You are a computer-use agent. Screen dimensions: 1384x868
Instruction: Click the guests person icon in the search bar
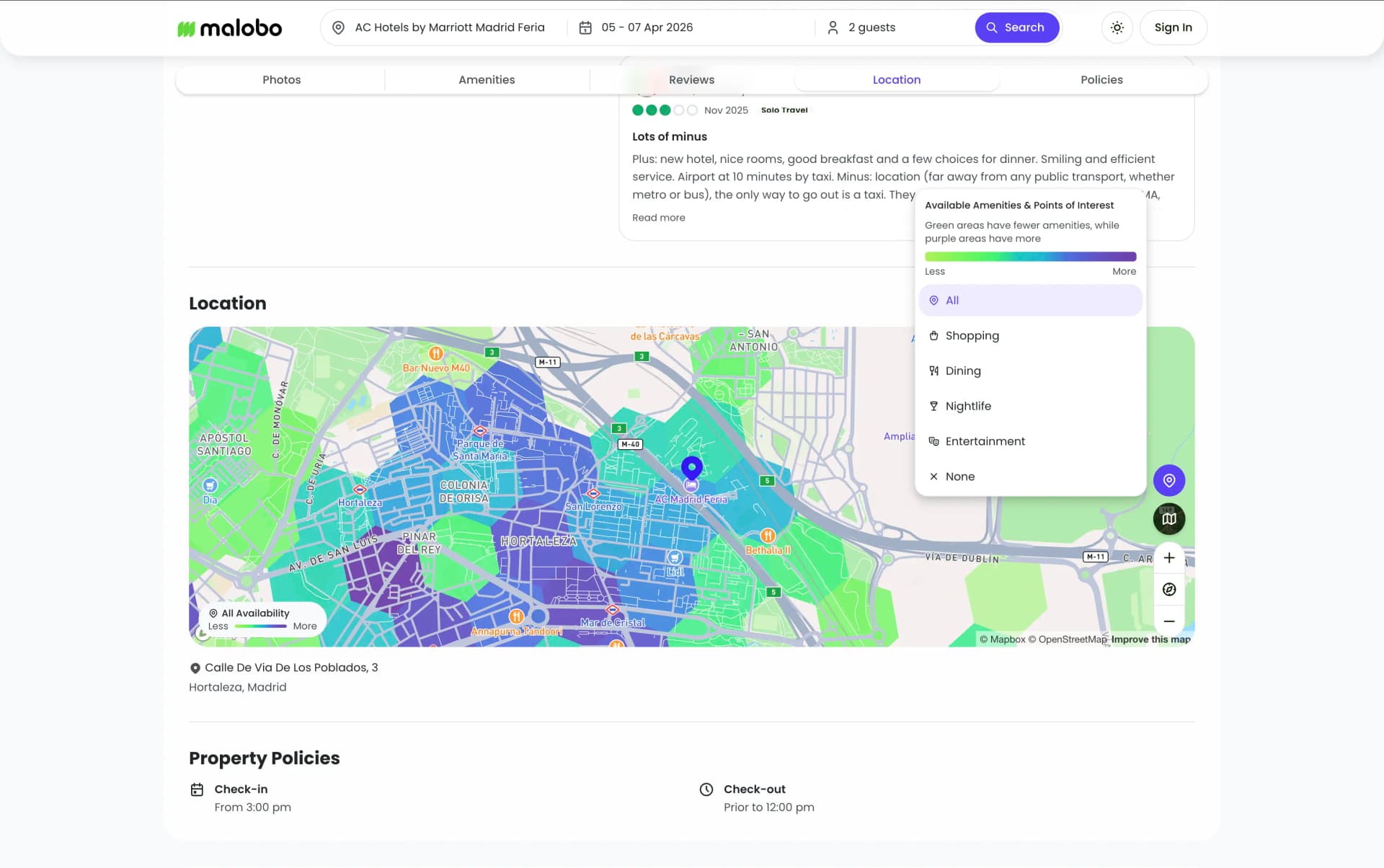tap(833, 27)
